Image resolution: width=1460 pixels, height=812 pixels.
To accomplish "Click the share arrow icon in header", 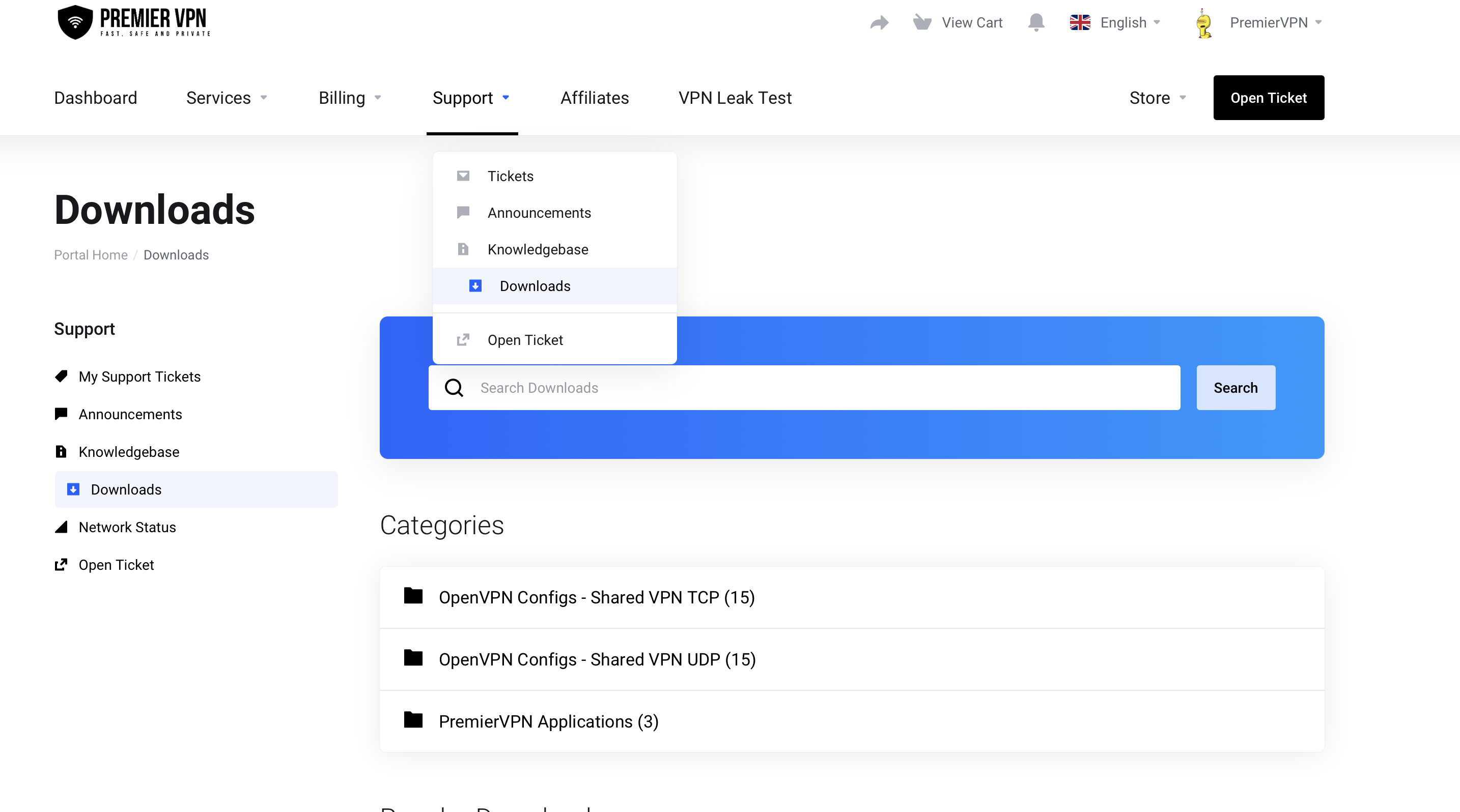I will click(x=879, y=23).
